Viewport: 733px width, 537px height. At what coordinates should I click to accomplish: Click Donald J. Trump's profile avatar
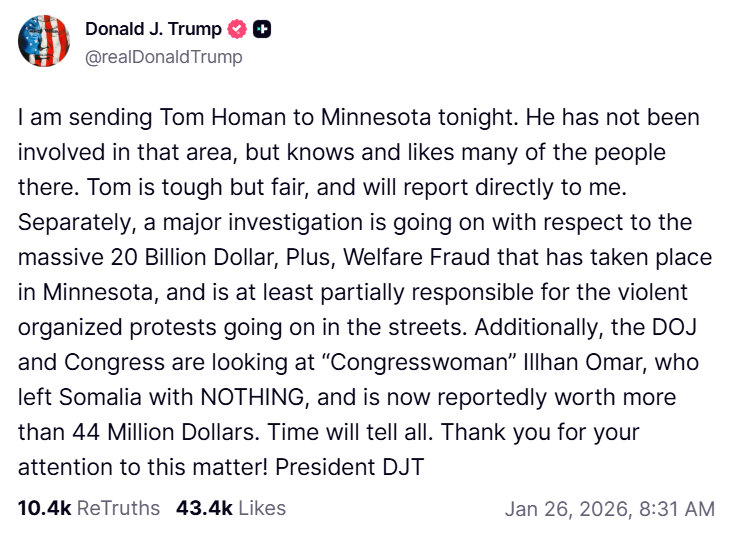[x=44, y=42]
